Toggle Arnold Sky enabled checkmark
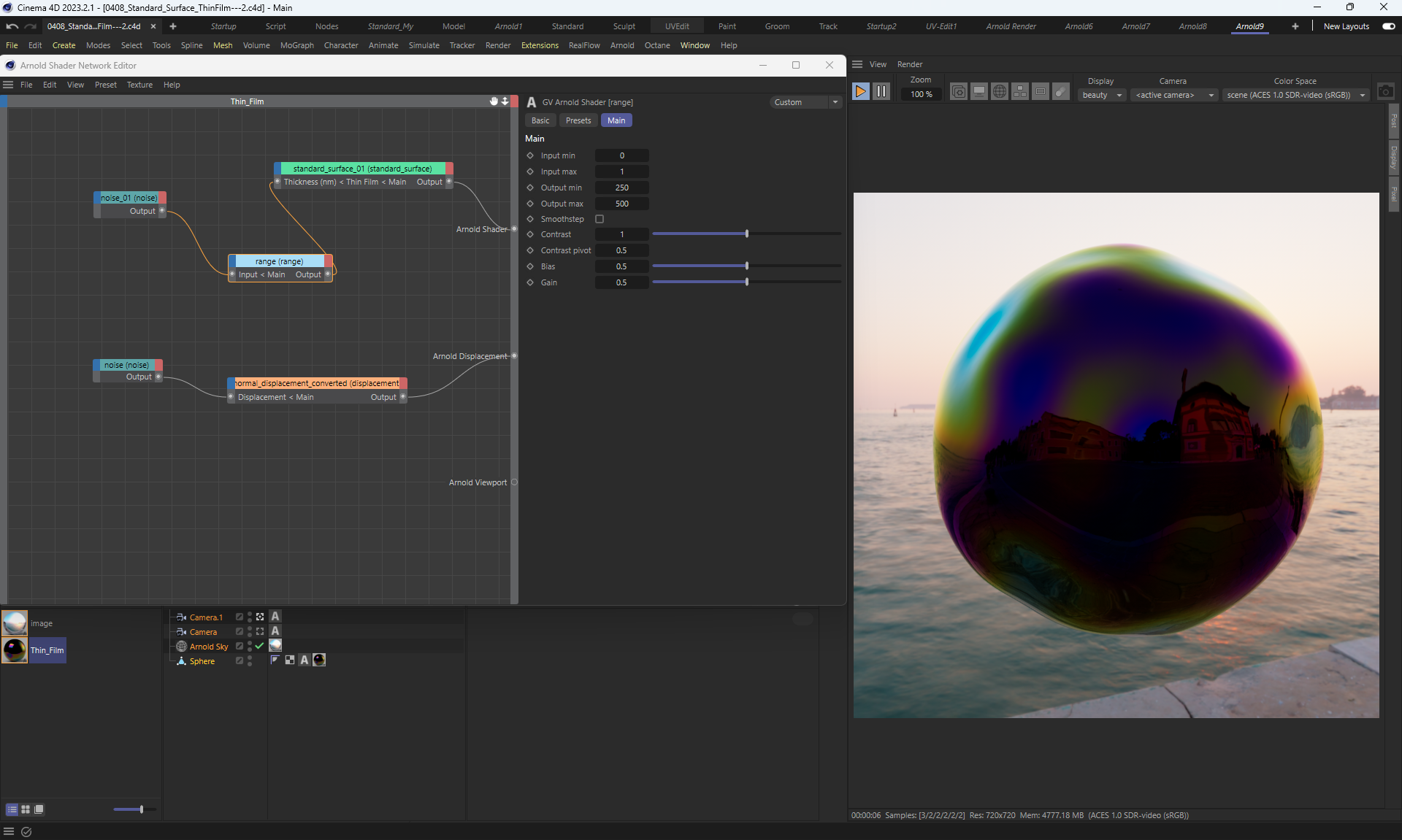Viewport: 1402px width, 840px height. [x=259, y=646]
